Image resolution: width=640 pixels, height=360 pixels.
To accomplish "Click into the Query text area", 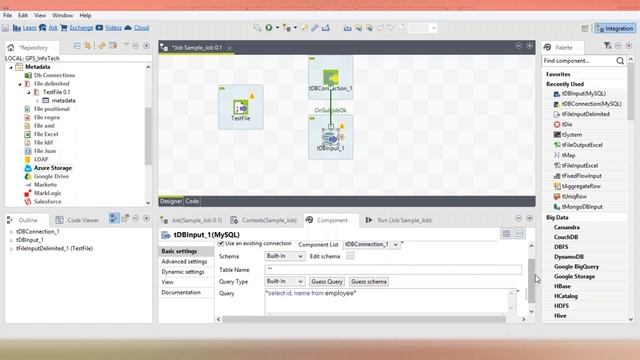I will pos(387,301).
